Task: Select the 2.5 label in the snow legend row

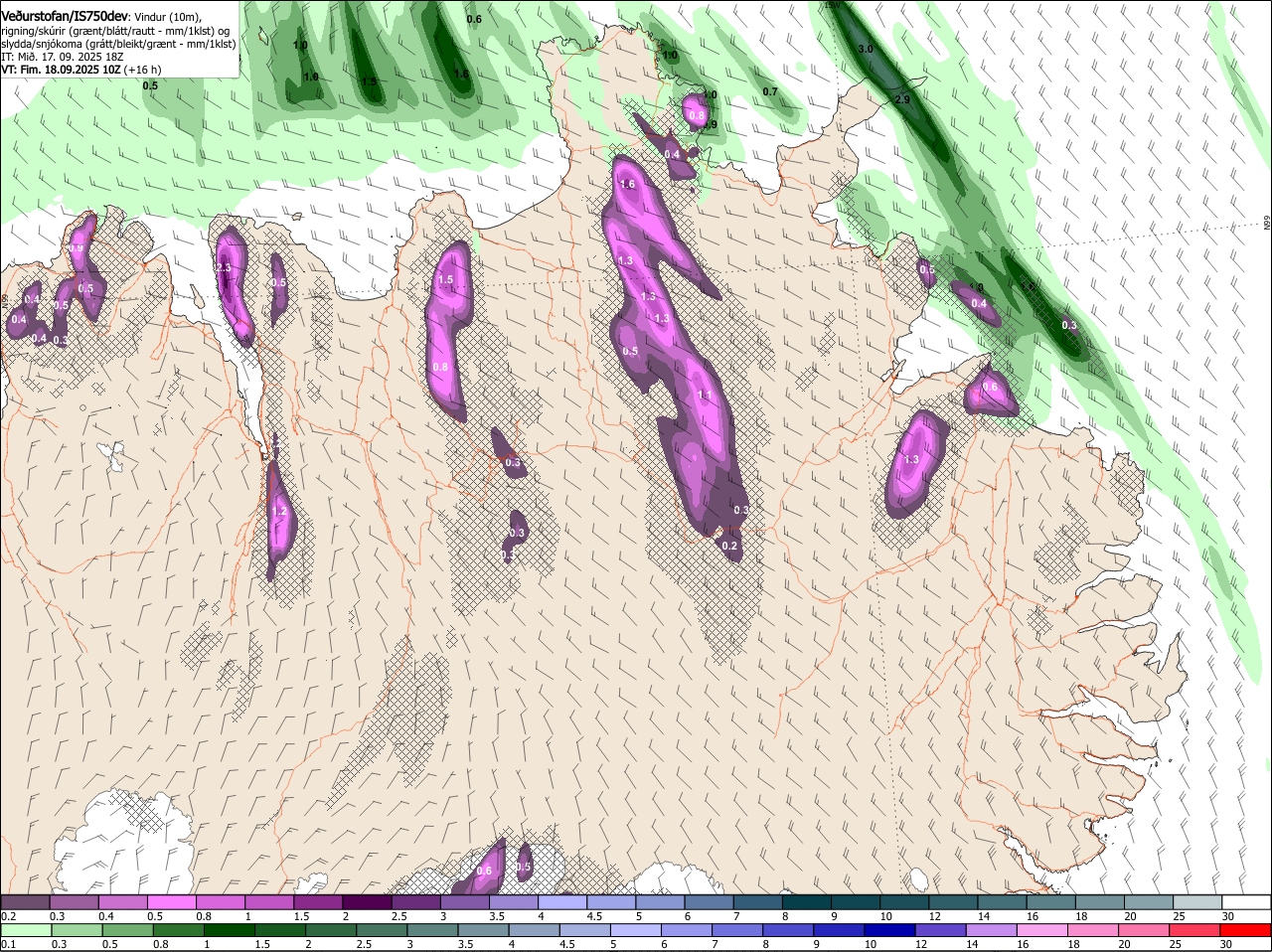Action: point(398,916)
